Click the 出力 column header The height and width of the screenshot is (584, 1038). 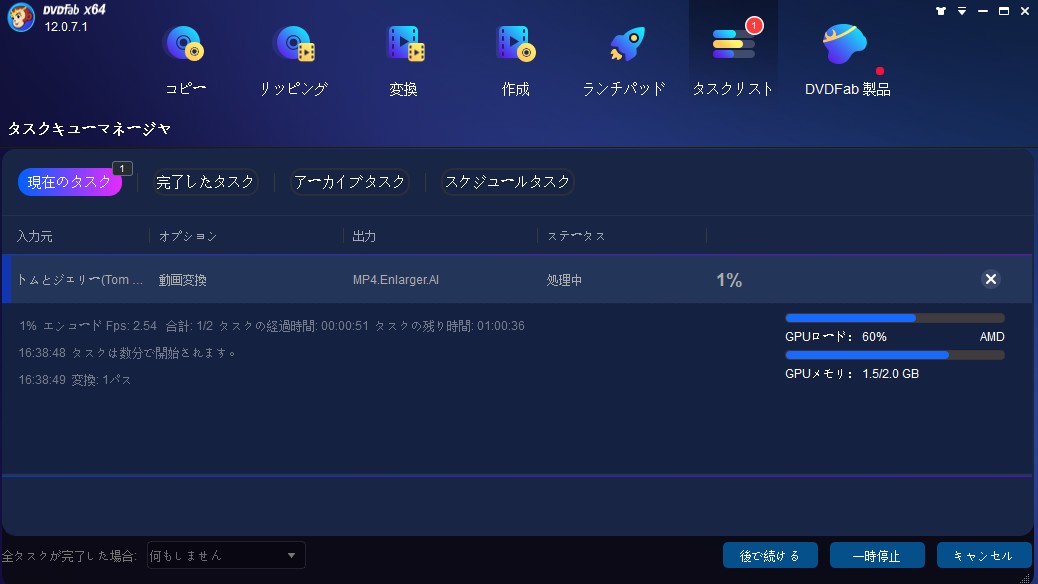pyautogui.click(x=364, y=236)
